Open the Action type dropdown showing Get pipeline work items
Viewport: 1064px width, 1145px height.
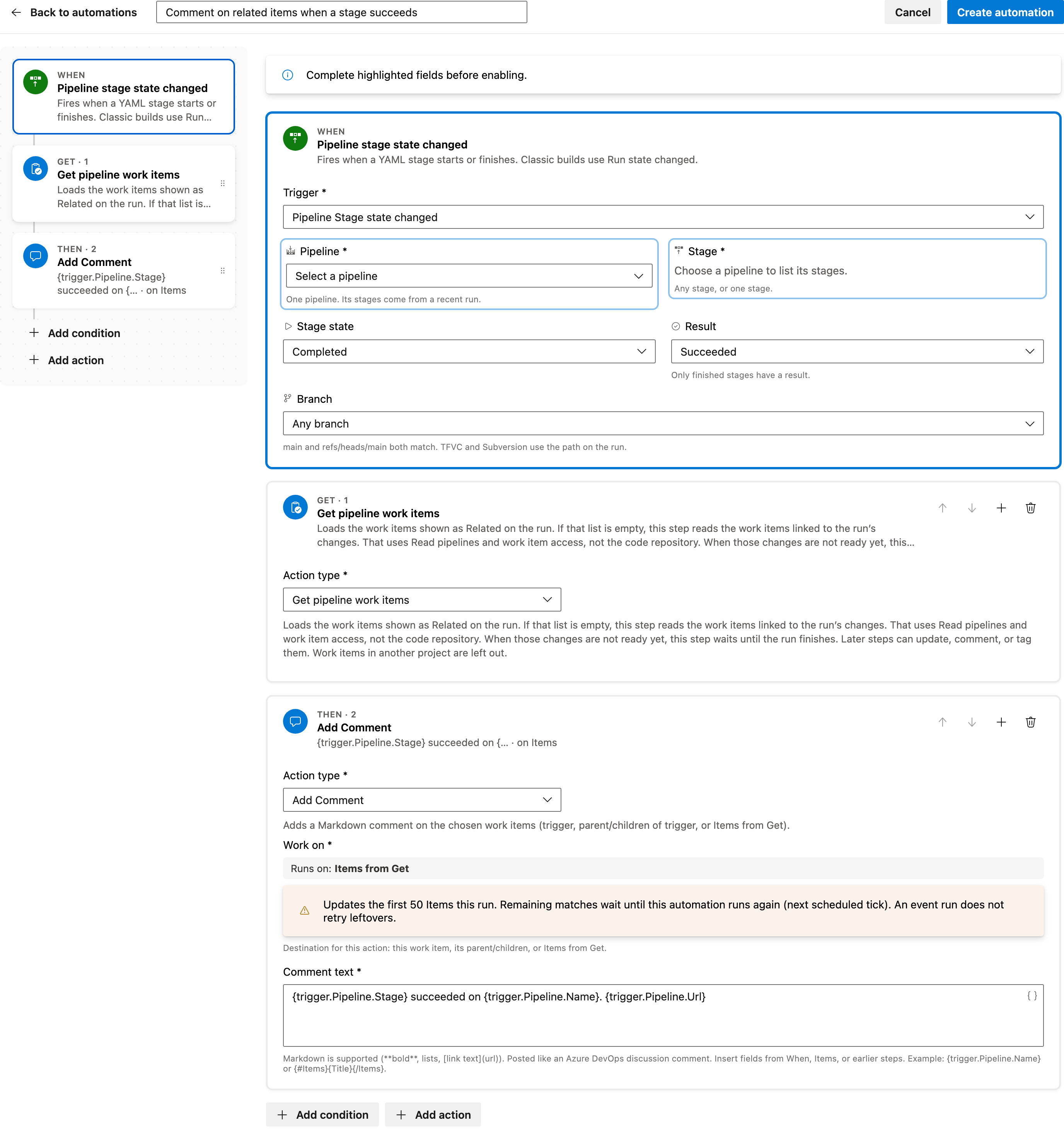[x=421, y=599]
